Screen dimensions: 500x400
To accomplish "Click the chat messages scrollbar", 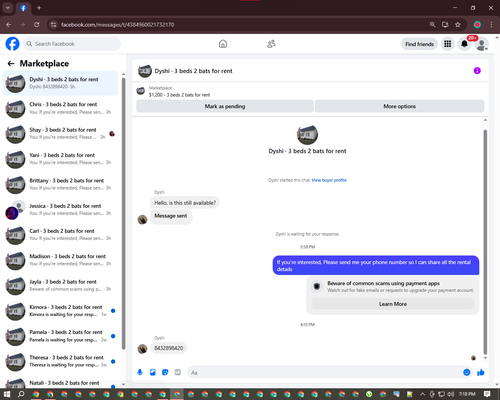I will [485, 242].
